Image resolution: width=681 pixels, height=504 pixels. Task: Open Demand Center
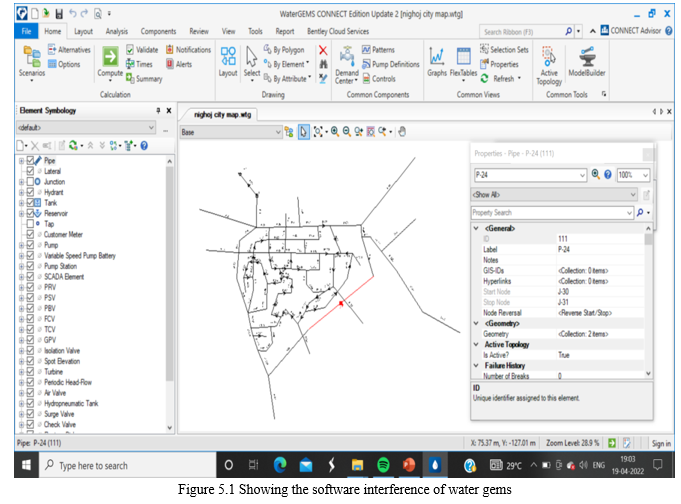347,65
